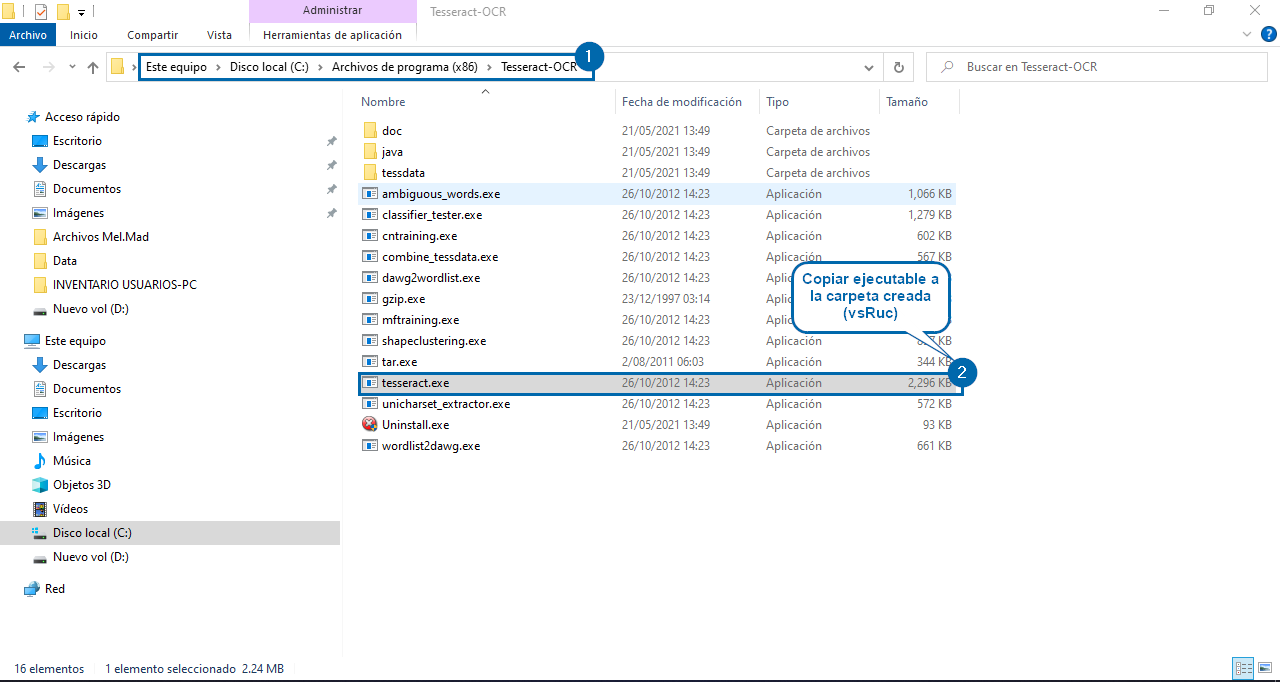Viewport: 1280px width, 682px height.
Task: Navigate to Archivos de programa (x86) breadcrumb
Action: coord(405,67)
